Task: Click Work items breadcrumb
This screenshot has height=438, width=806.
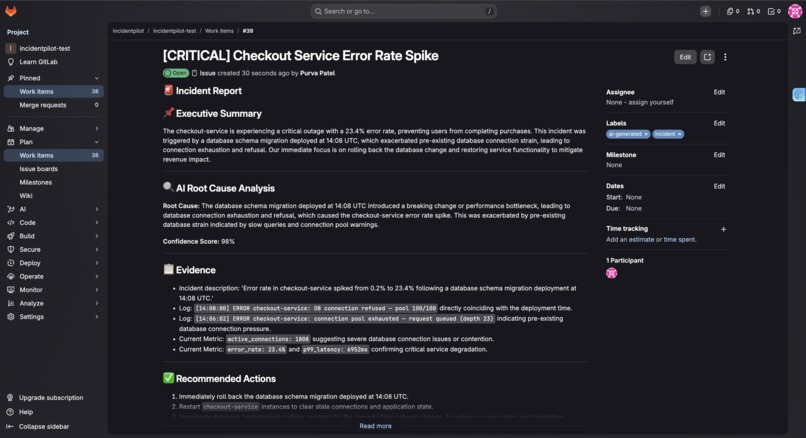Action: coord(219,31)
